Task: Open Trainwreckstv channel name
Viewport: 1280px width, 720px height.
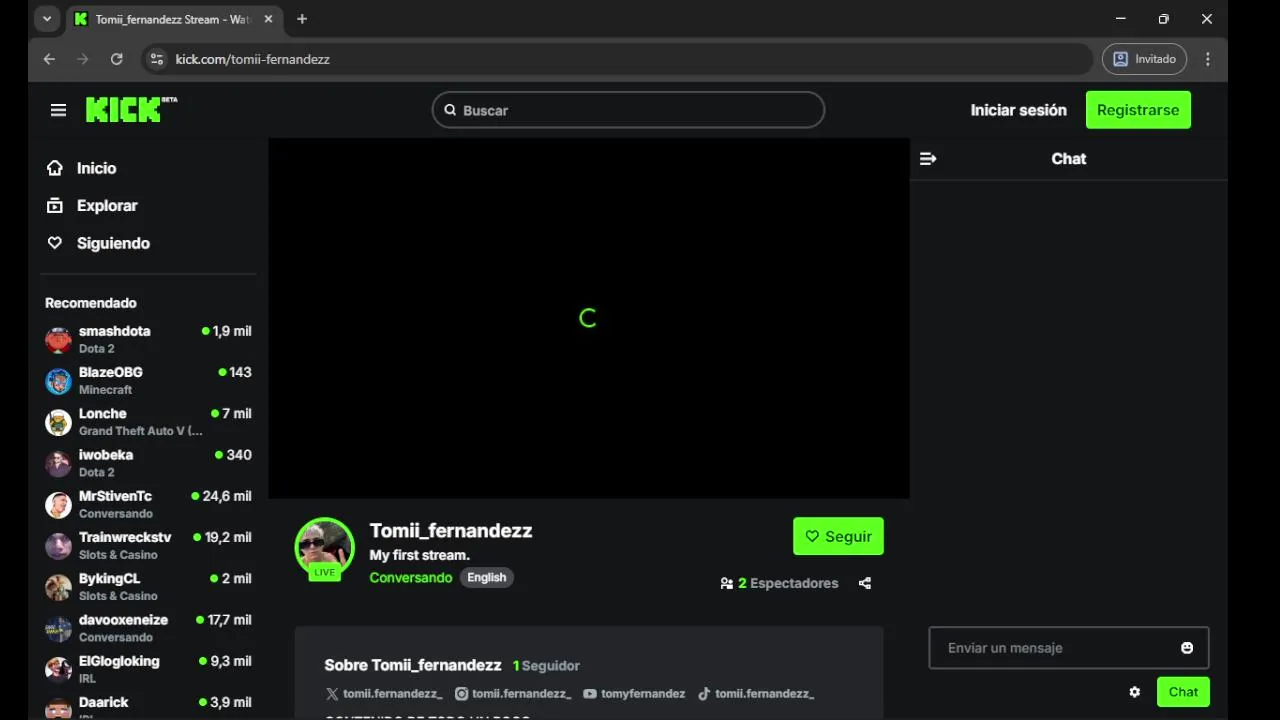Action: 125,537
